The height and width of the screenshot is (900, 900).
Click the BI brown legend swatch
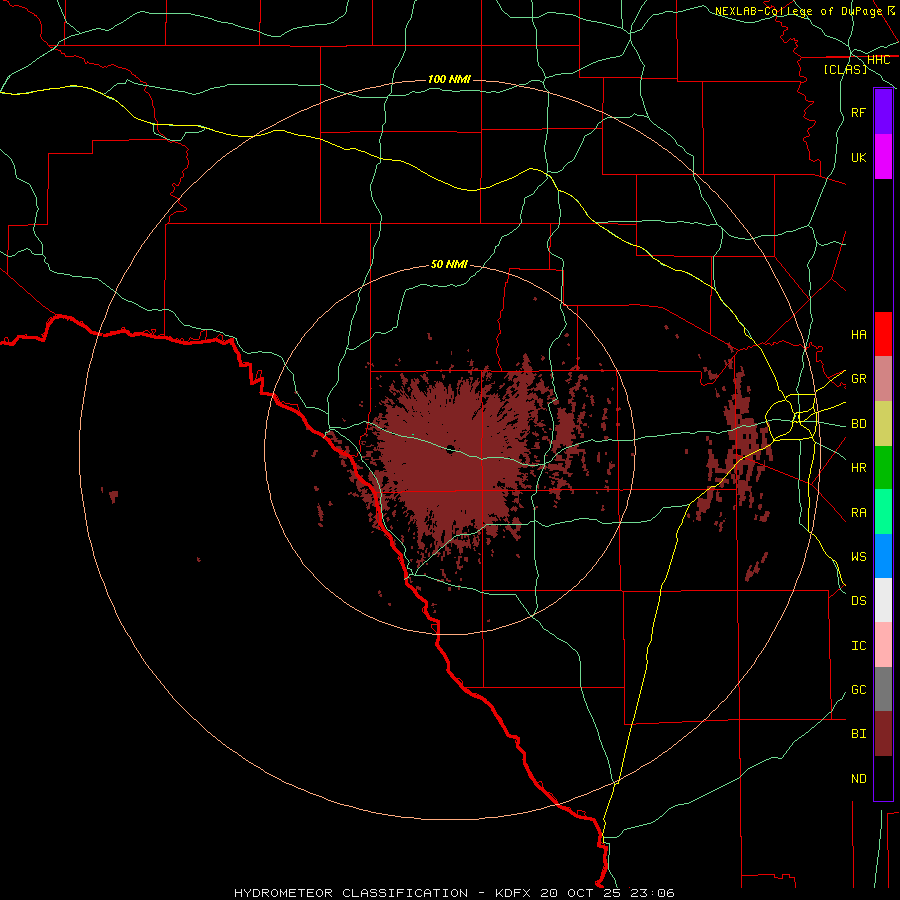[883, 734]
